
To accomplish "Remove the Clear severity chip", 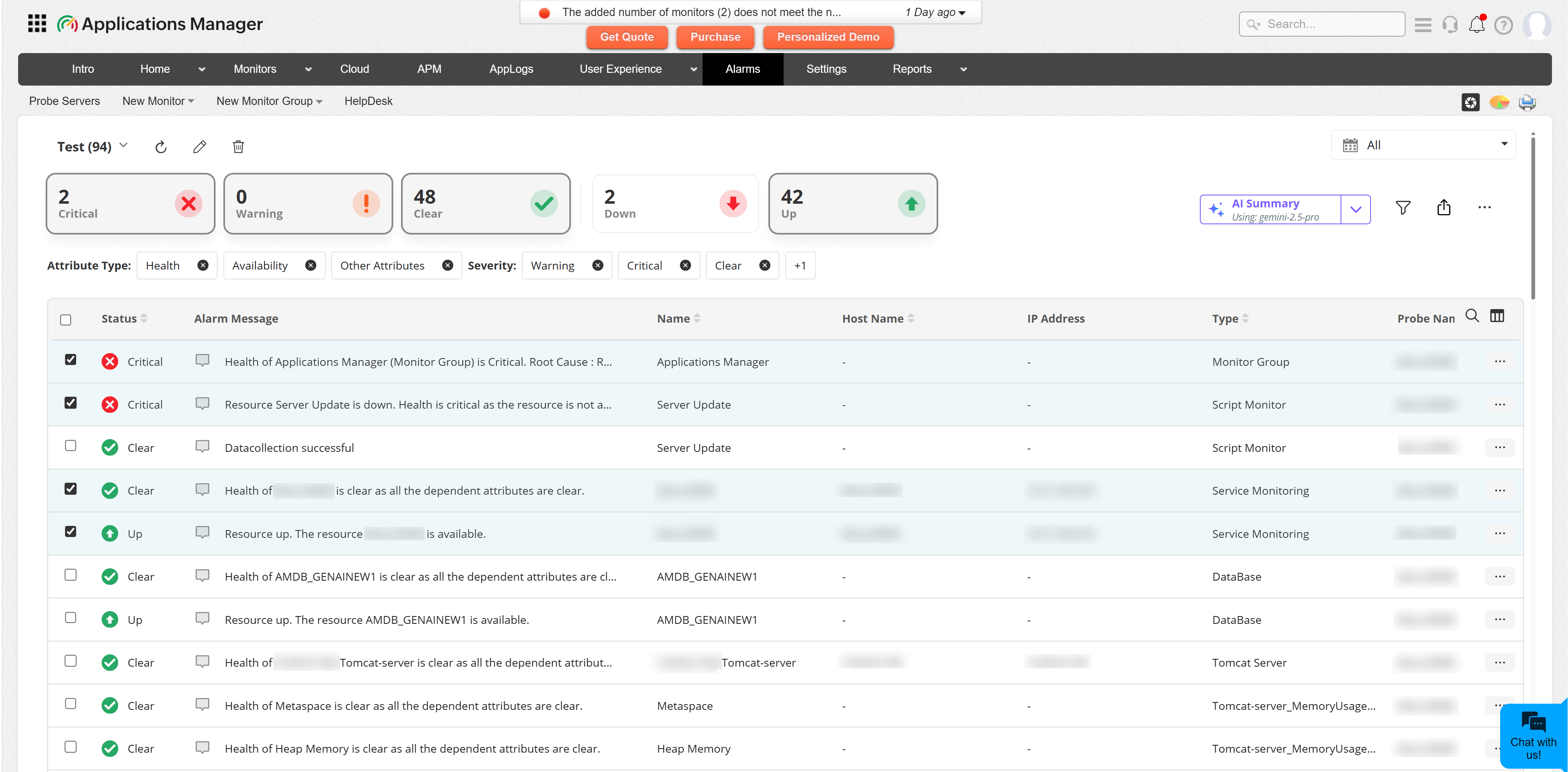I will click(x=765, y=265).
